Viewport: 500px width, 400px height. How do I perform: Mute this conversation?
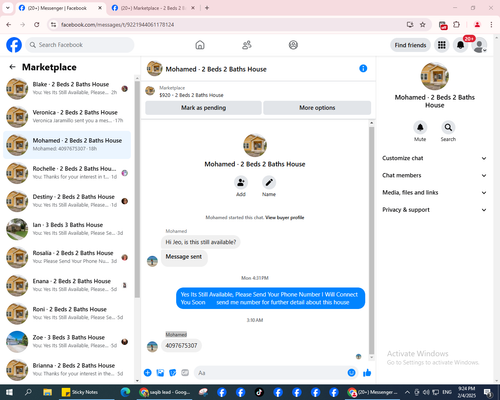click(420, 127)
